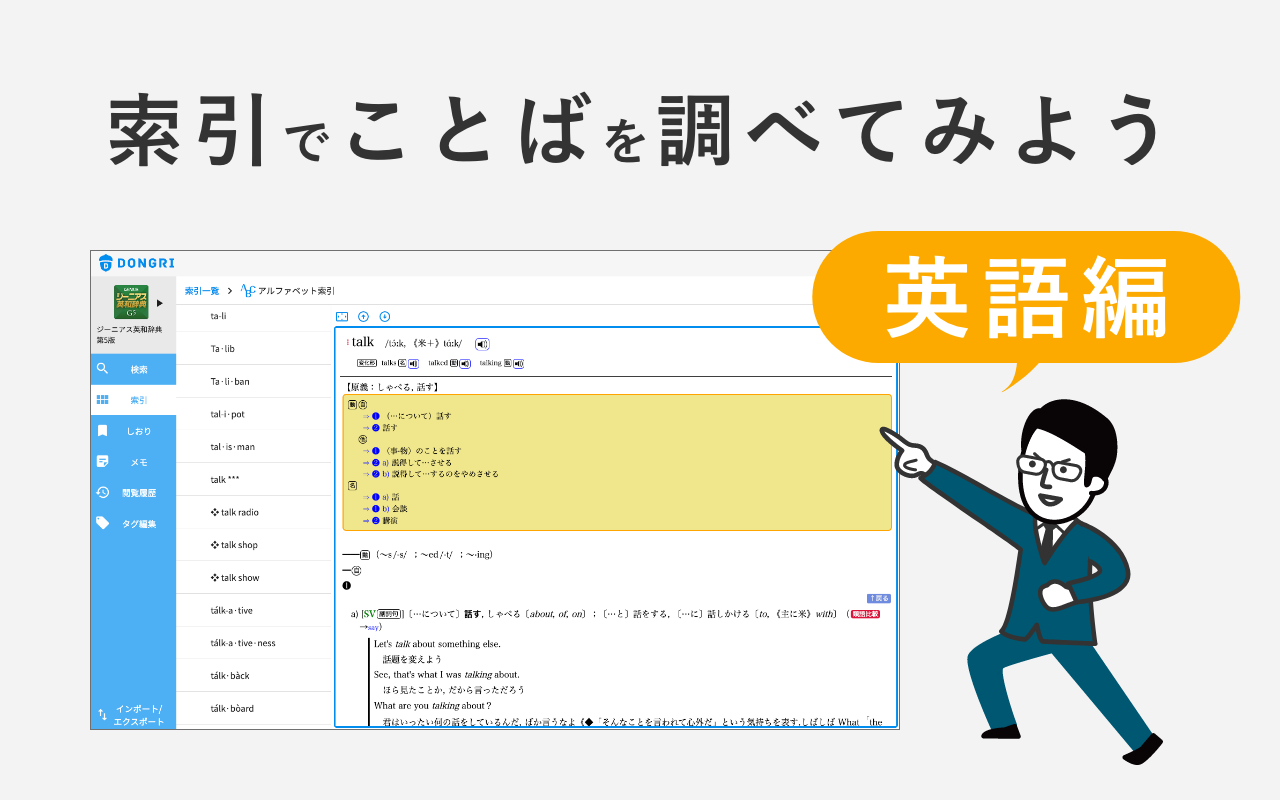Click the magnifier search icon in the sidebar
The image size is (1280, 800).
click(x=102, y=369)
